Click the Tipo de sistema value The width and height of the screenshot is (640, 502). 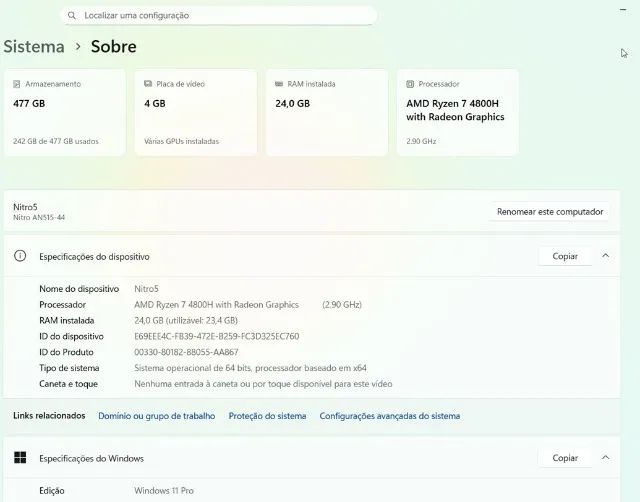tap(250, 368)
